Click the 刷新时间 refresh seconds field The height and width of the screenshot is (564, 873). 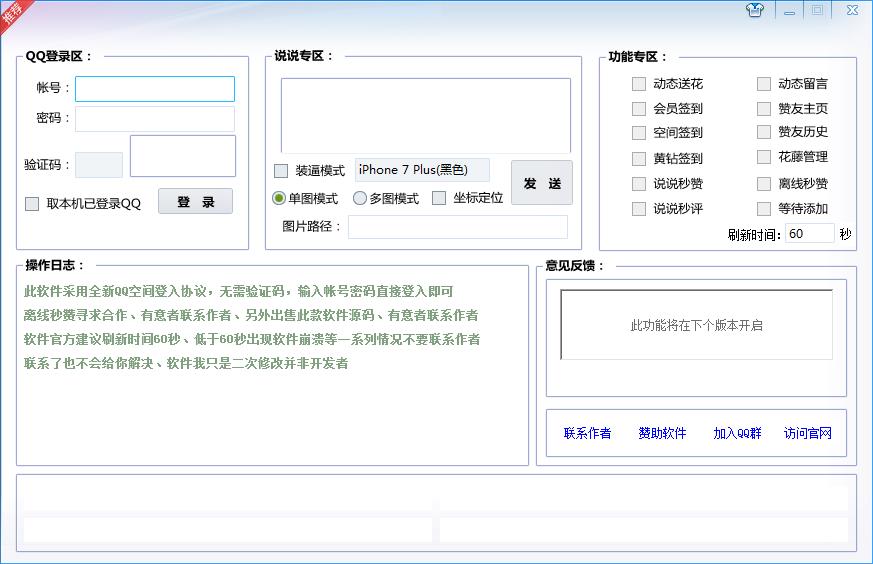(809, 234)
